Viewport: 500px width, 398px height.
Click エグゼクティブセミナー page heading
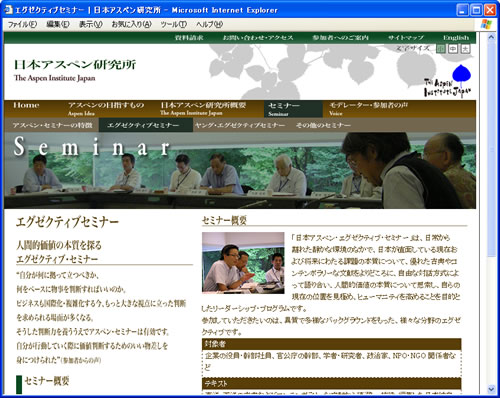click(x=67, y=222)
